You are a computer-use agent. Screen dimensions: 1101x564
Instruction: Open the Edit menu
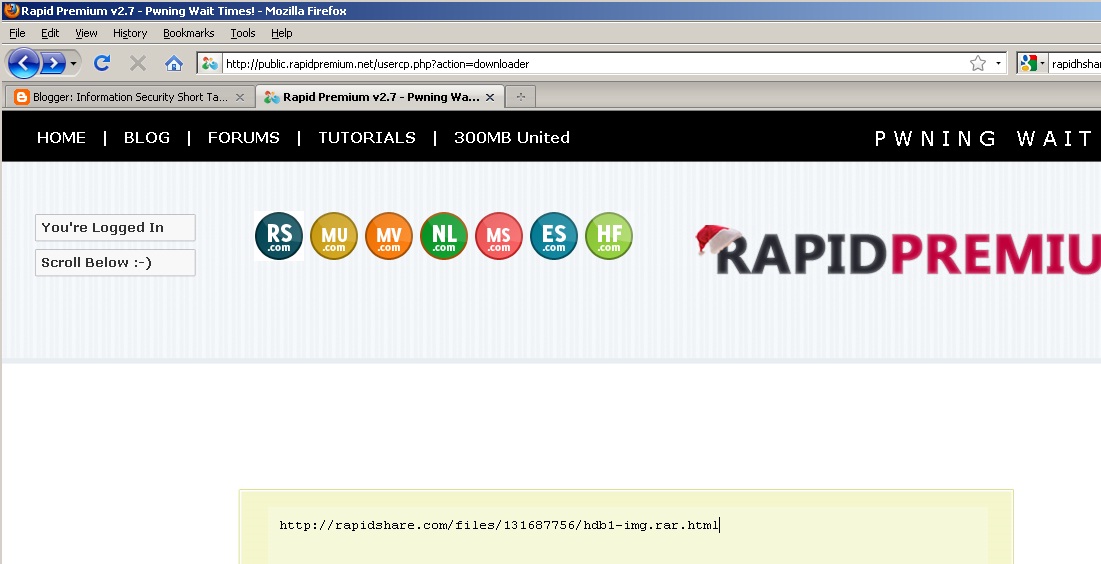(x=50, y=33)
